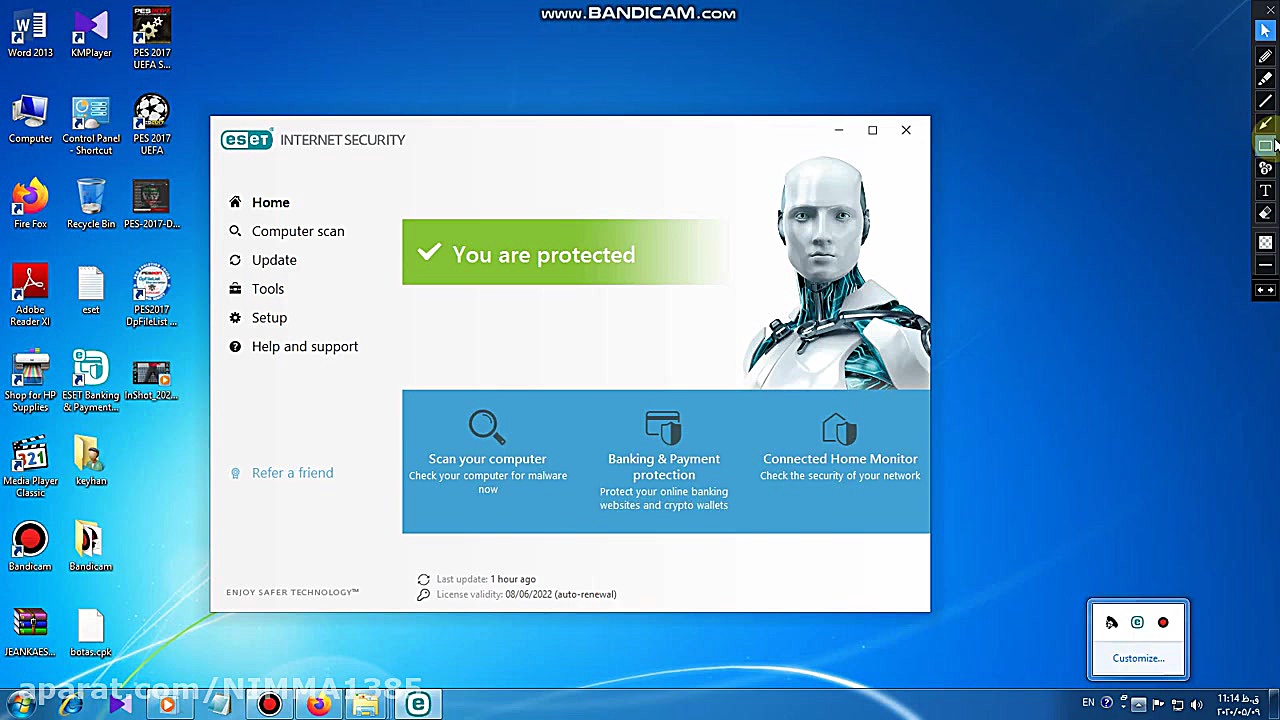Viewport: 1280px width, 720px height.
Task: Click ESET icon in tray overflow popup
Action: coord(1137,623)
